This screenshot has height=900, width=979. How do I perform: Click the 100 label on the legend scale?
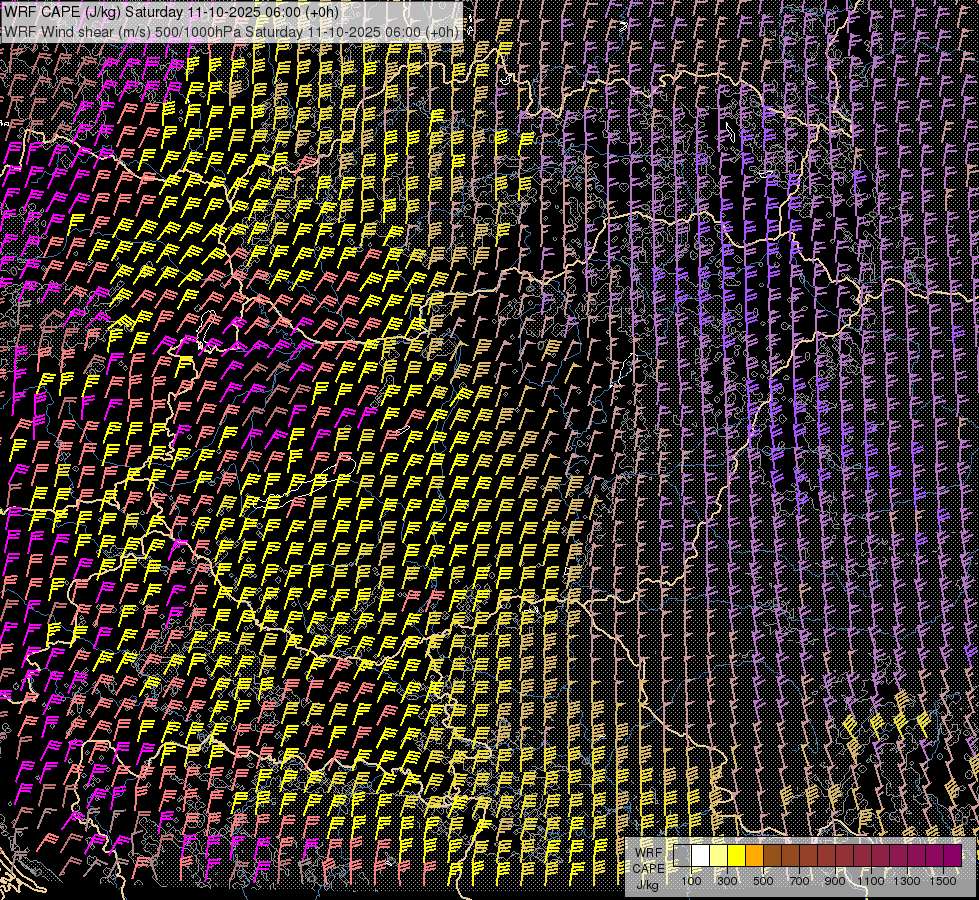(x=691, y=881)
